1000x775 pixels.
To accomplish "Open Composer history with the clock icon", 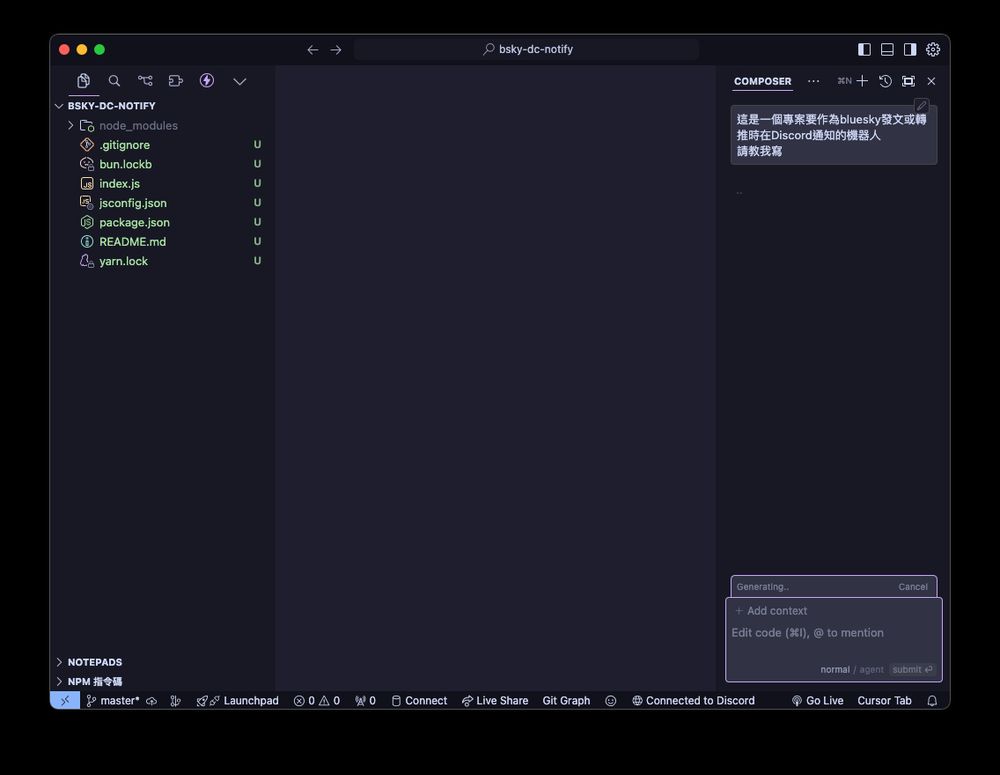I will click(885, 81).
